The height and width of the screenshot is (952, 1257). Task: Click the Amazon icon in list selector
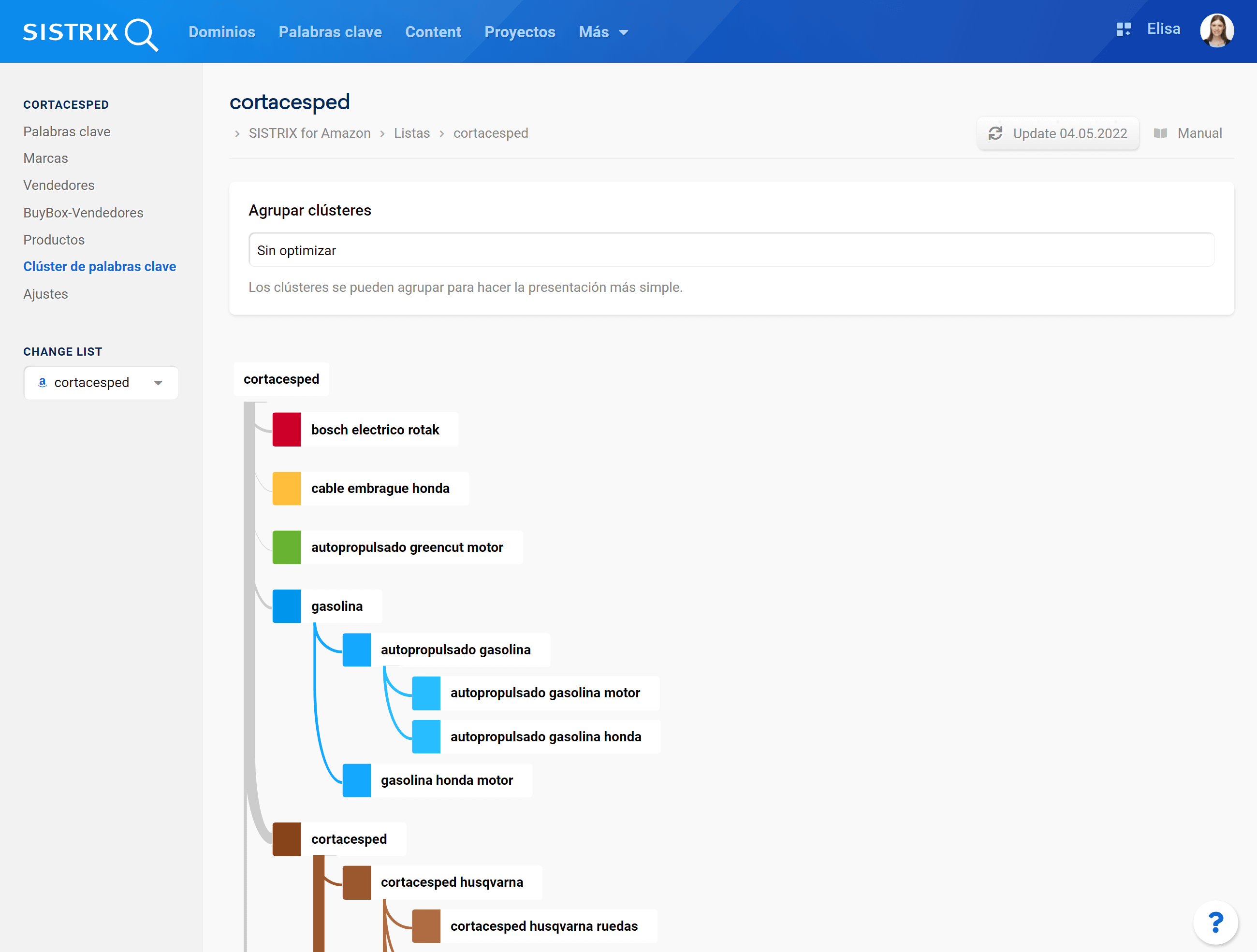pyautogui.click(x=42, y=382)
